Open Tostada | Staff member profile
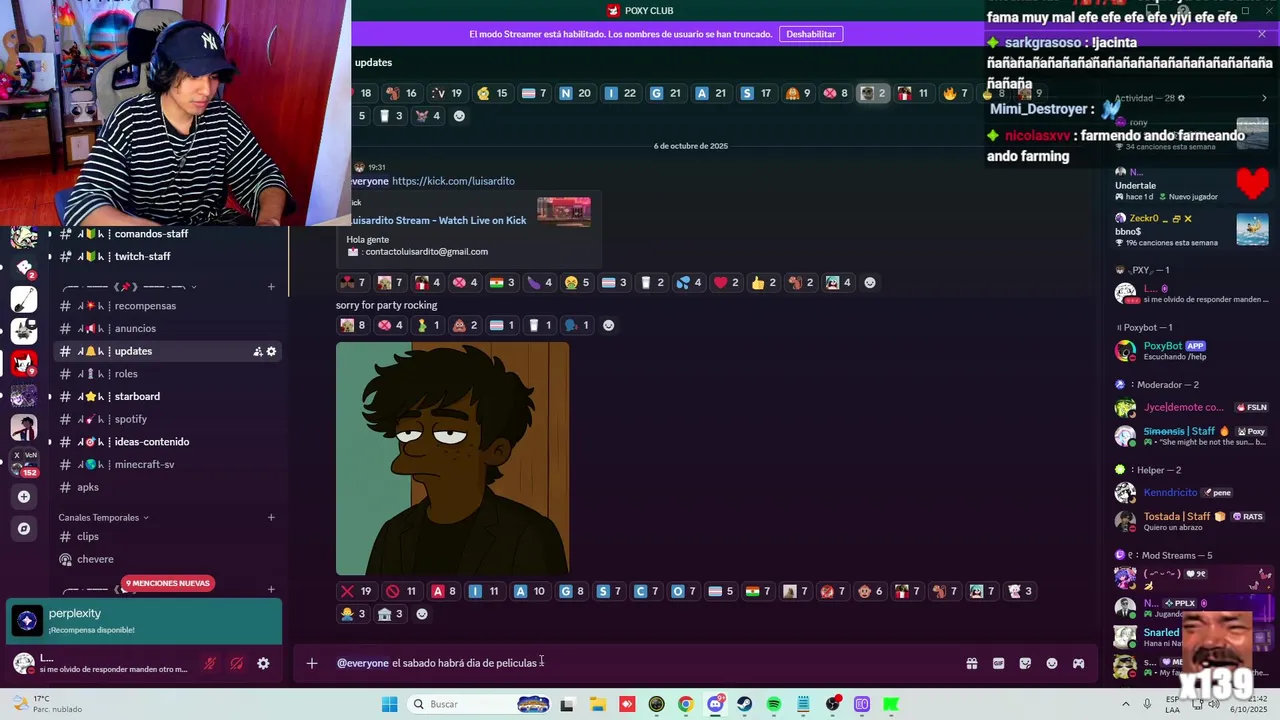The width and height of the screenshot is (1280, 720). [1191, 521]
